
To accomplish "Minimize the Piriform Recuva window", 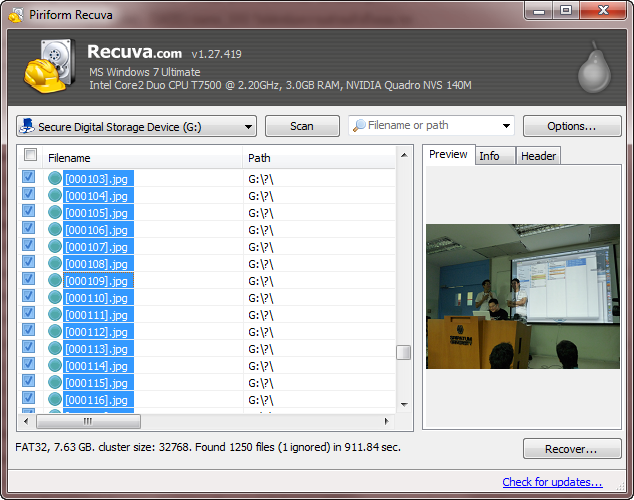I will point(539,11).
